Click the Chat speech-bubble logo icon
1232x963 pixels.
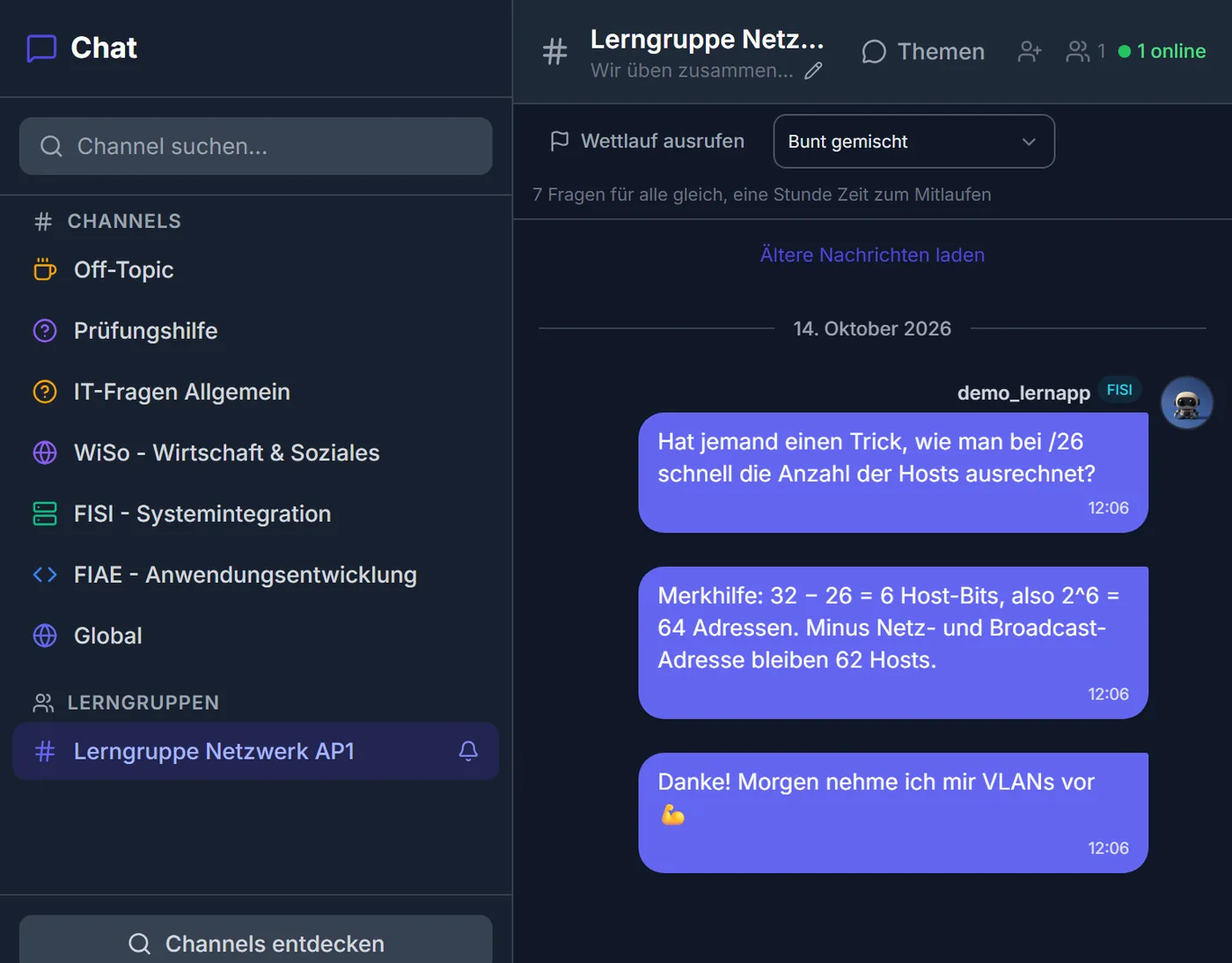click(x=41, y=48)
